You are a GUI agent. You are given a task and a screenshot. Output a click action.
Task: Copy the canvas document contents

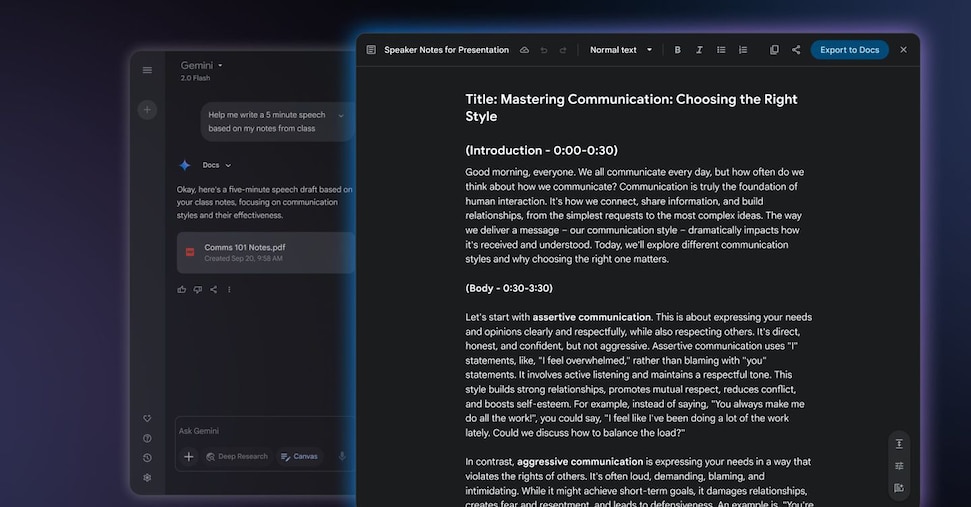tap(774, 50)
